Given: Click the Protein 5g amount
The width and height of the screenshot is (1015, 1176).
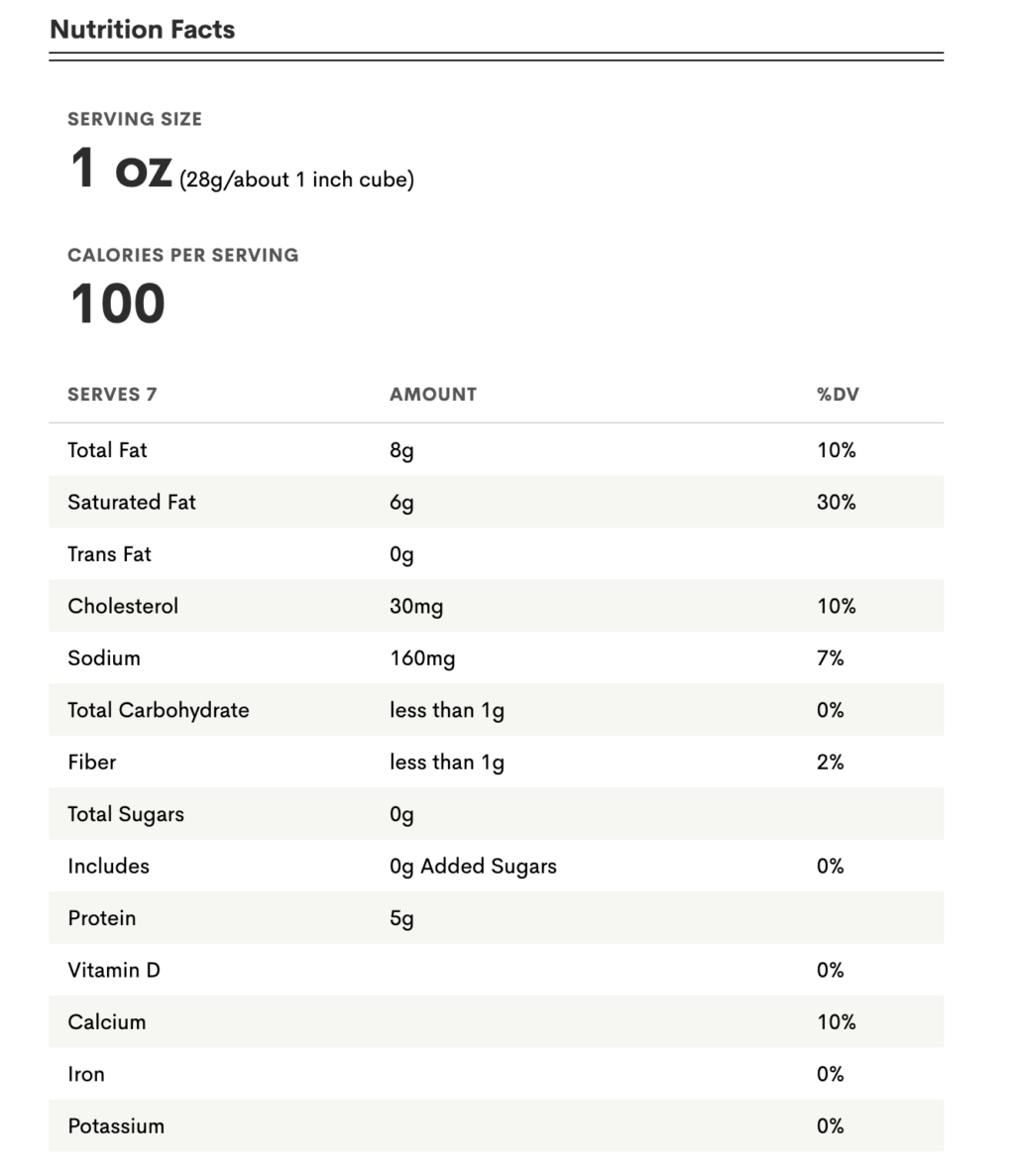Looking at the screenshot, I should coord(401,918).
